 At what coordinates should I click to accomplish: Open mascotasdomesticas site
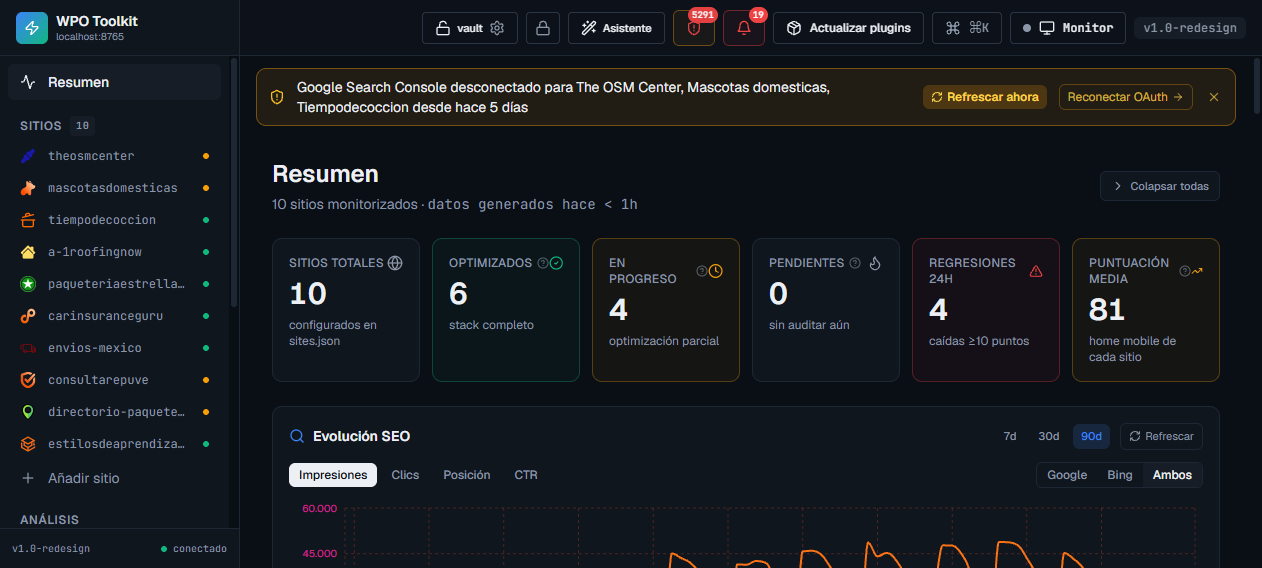pyautogui.click(x=114, y=188)
